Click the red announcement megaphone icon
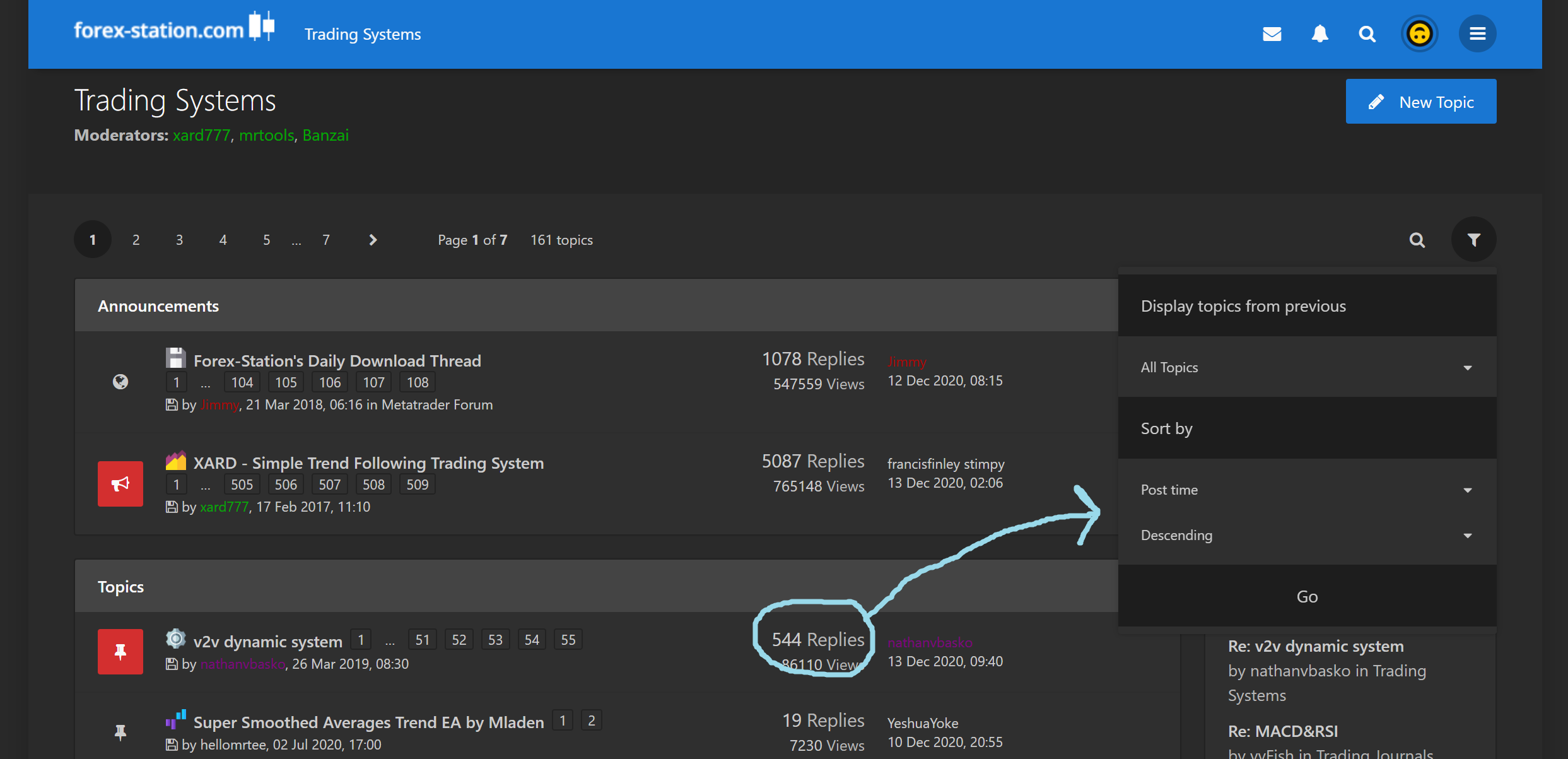1568x759 pixels. point(120,484)
